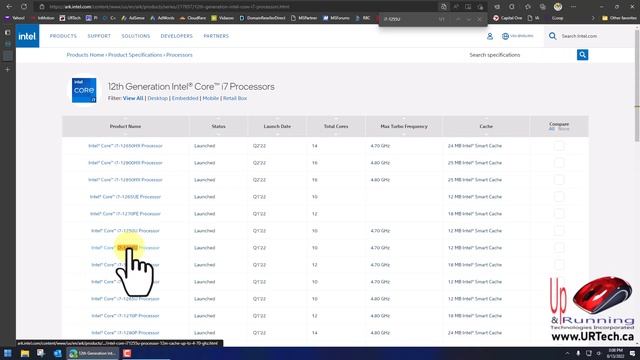
Task: Open the PRODUCTS menu
Action: tap(63, 36)
